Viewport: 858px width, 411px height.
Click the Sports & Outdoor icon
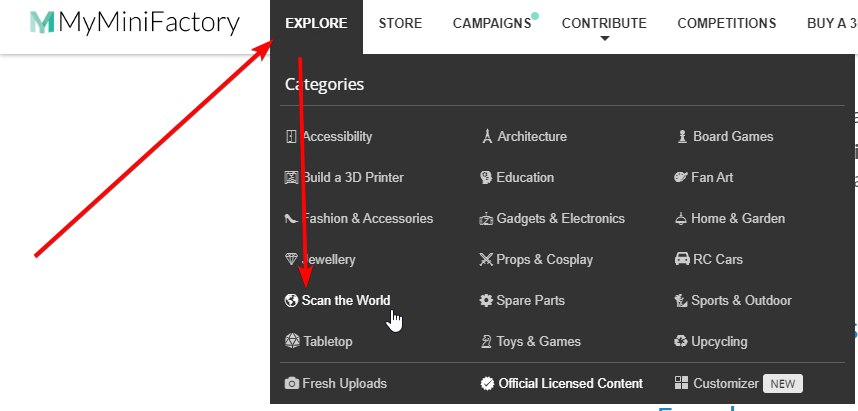point(681,300)
